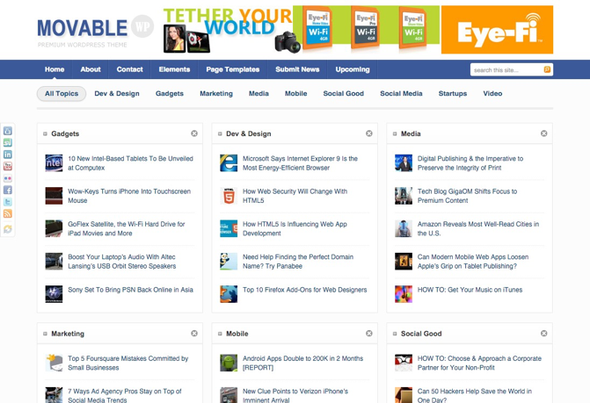Open the RSS feed sidebar icon
Screen dimensions: 590x403
(x=8, y=214)
